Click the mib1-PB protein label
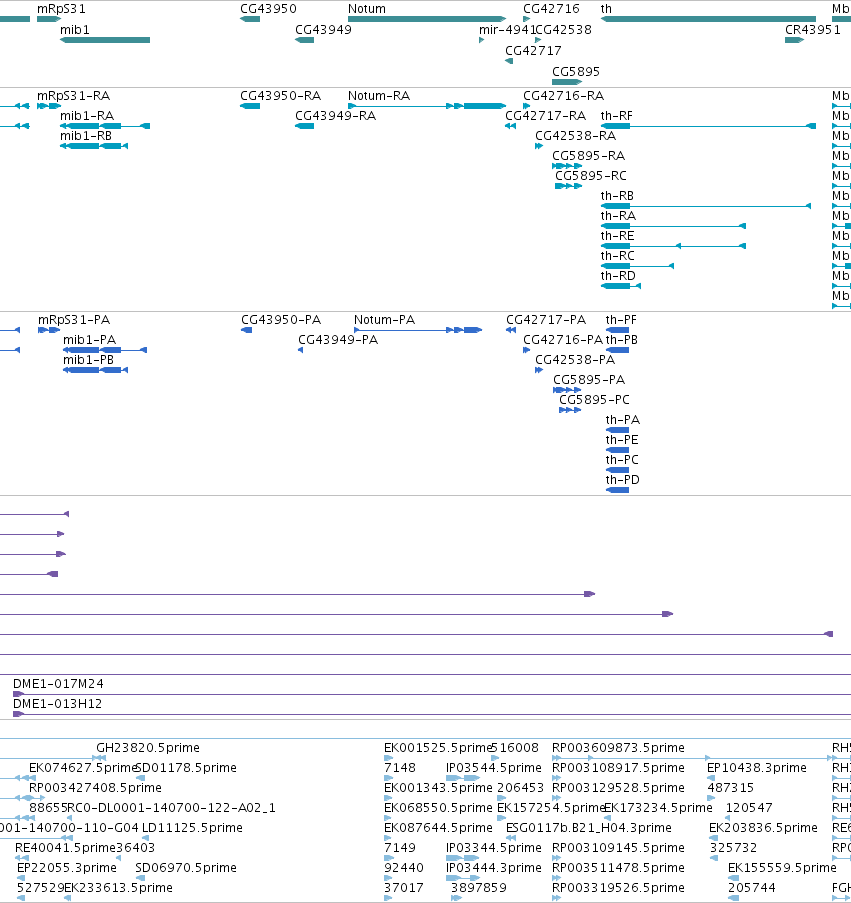851x903 pixels. [88, 360]
